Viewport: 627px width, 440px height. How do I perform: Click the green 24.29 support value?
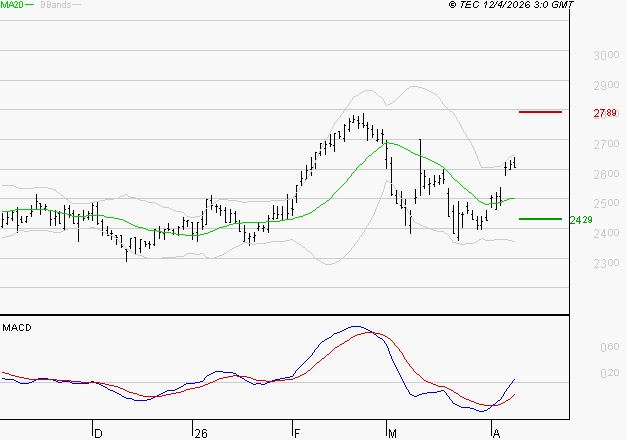581,220
